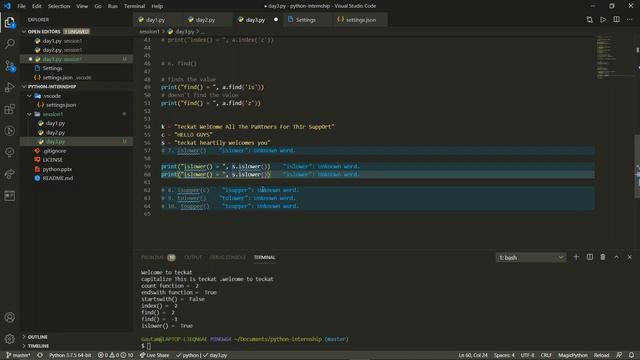Add a new terminal with plus icon
640x360 pixels.
(576, 257)
